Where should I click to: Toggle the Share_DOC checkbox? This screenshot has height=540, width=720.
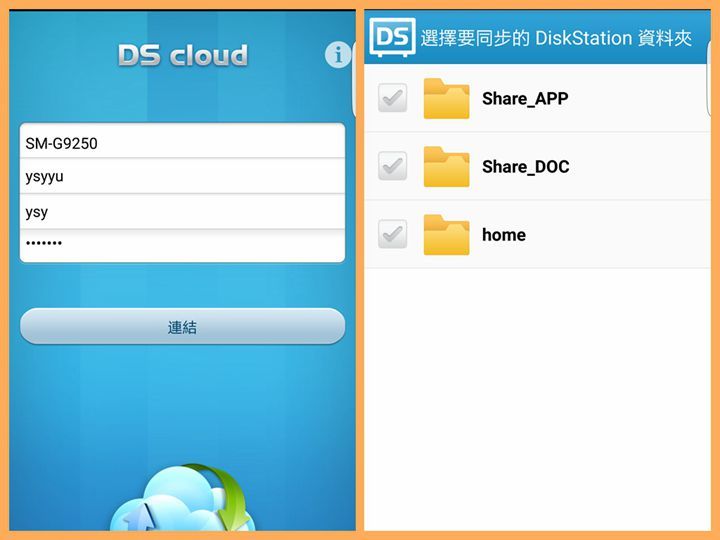pyautogui.click(x=393, y=166)
